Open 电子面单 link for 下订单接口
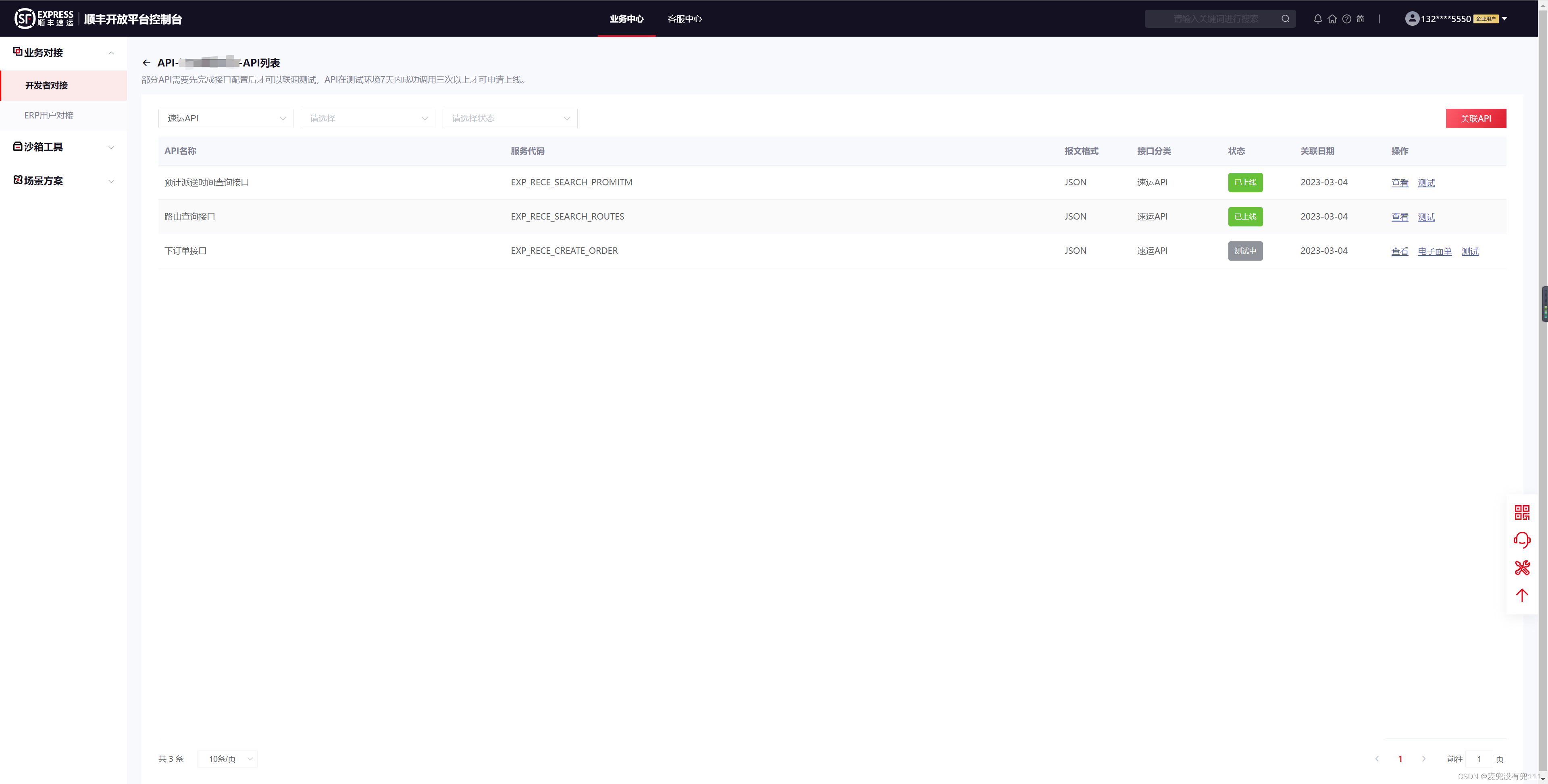This screenshot has width=1548, height=784. click(x=1434, y=251)
